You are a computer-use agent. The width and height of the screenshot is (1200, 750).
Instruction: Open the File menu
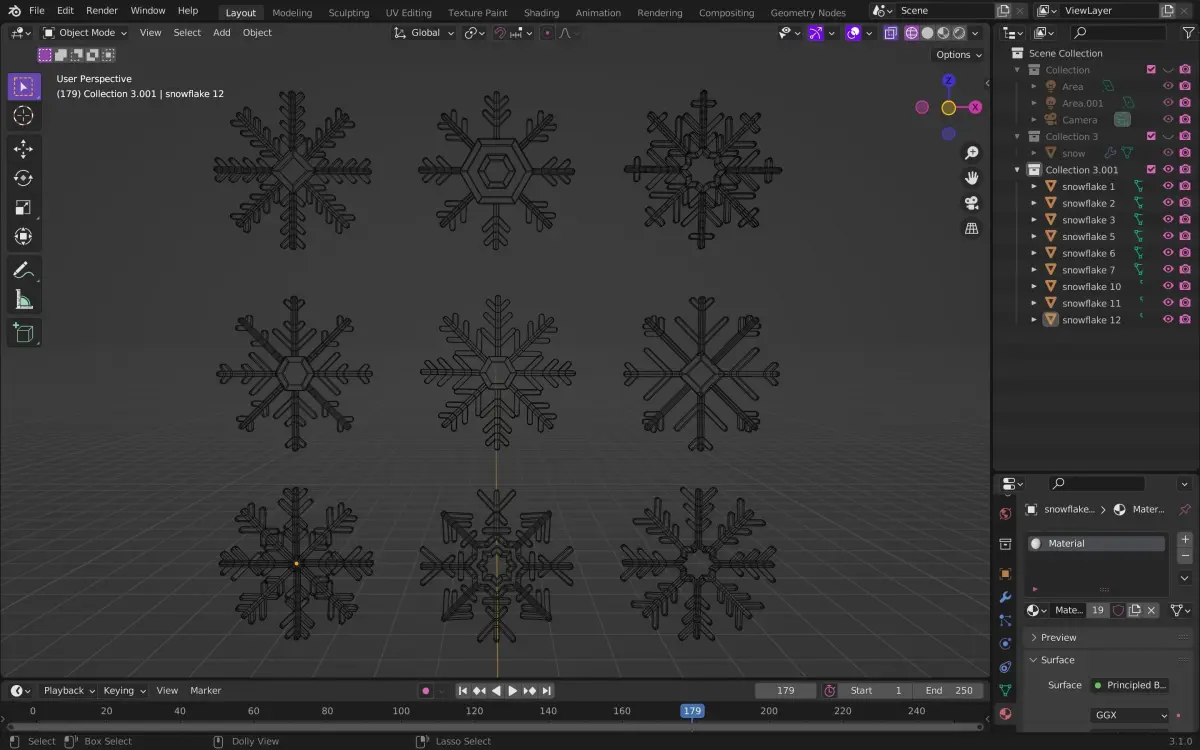(x=37, y=10)
